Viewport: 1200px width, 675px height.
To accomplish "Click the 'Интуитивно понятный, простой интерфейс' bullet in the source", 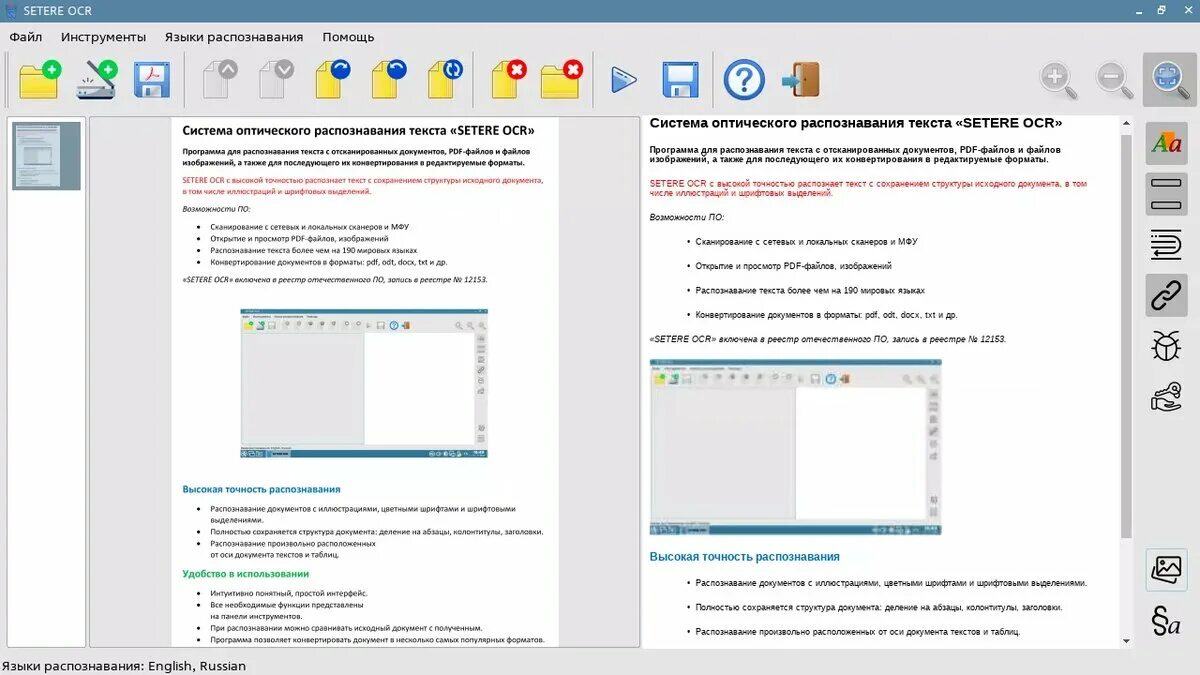I will click(289, 593).
